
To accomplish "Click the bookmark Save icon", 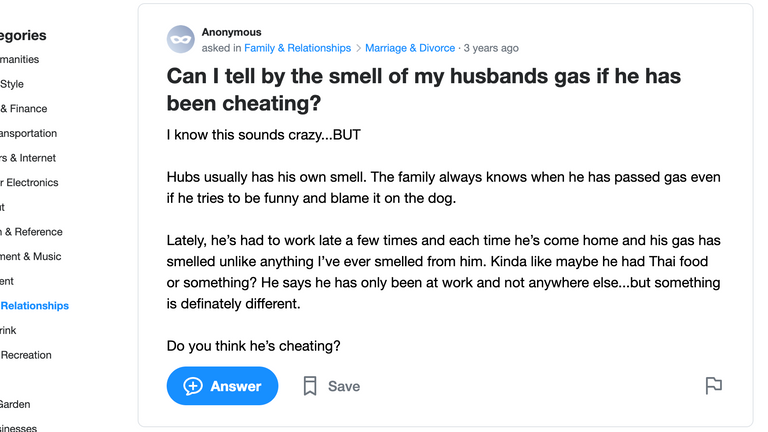I will coord(310,386).
